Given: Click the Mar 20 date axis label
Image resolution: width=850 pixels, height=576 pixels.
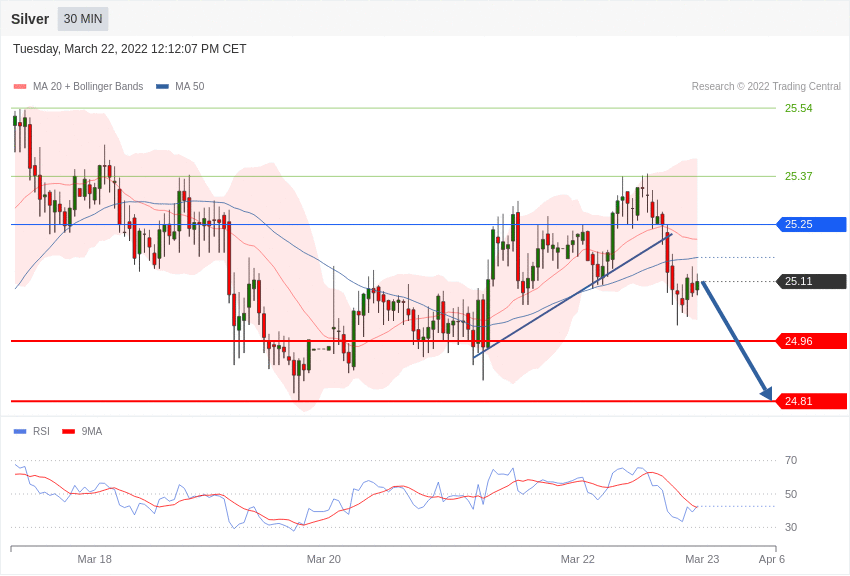Looking at the screenshot, I should tap(324, 559).
